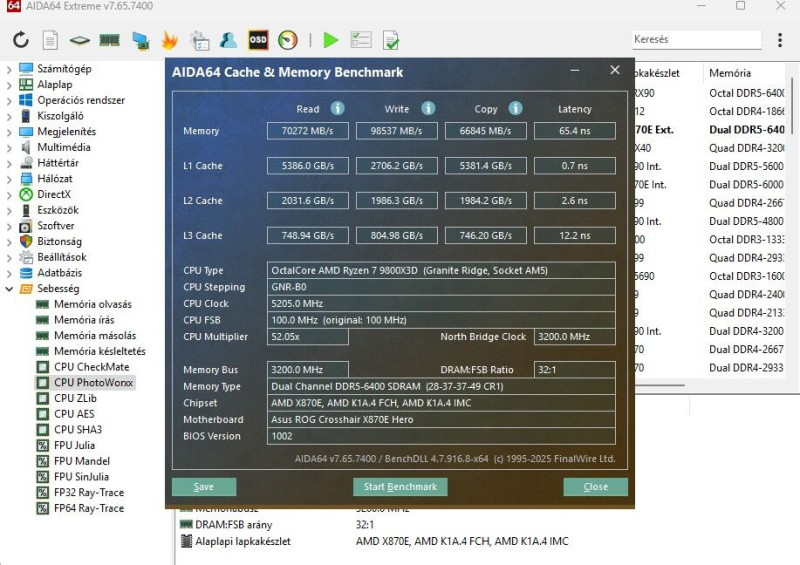Click the Close button in dialog
Image resolution: width=800 pixels, height=565 pixels.
(595, 487)
